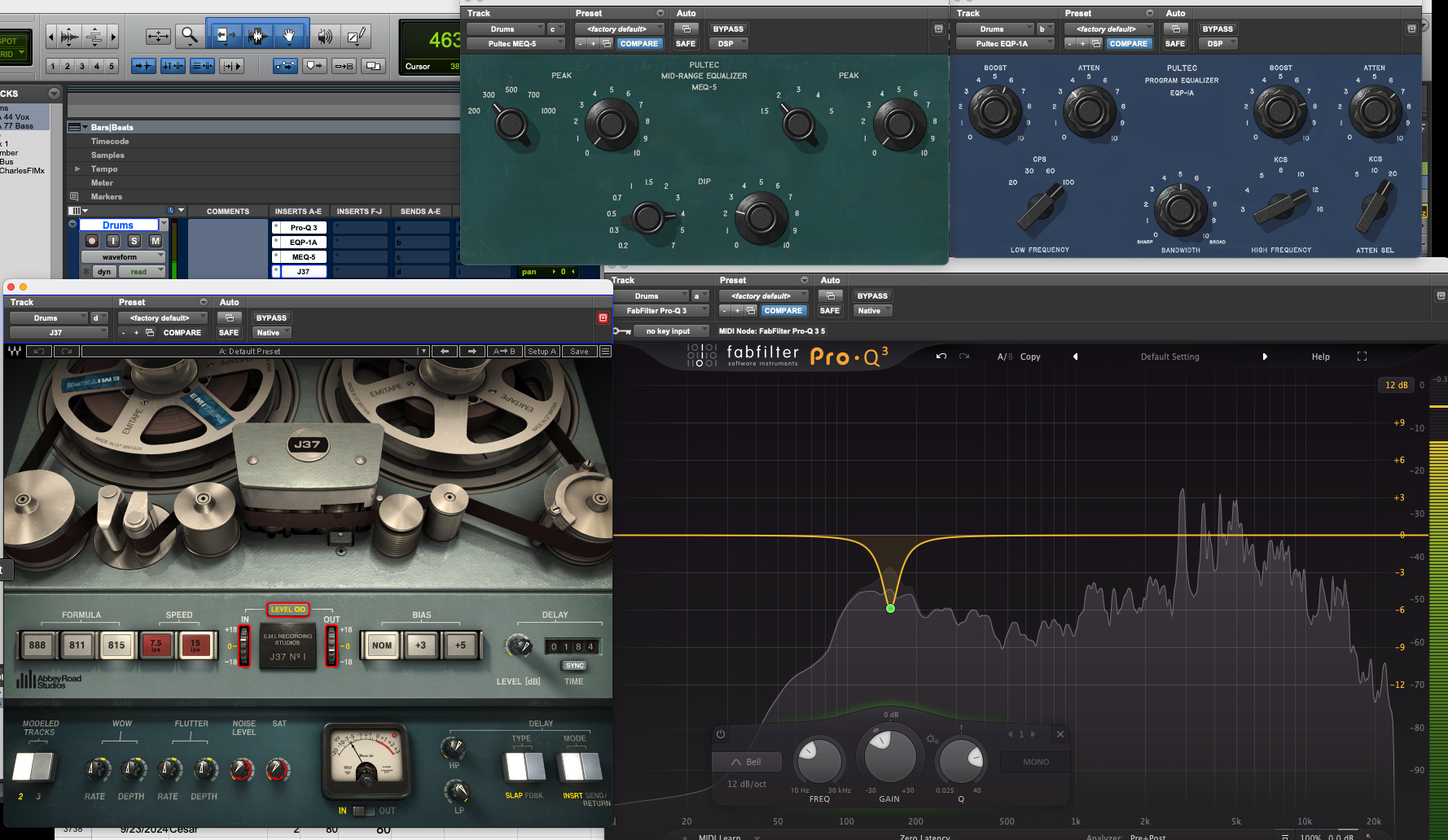Image resolution: width=1448 pixels, height=840 pixels.
Task: Click the Layered Editing icon
Action: click(374, 66)
